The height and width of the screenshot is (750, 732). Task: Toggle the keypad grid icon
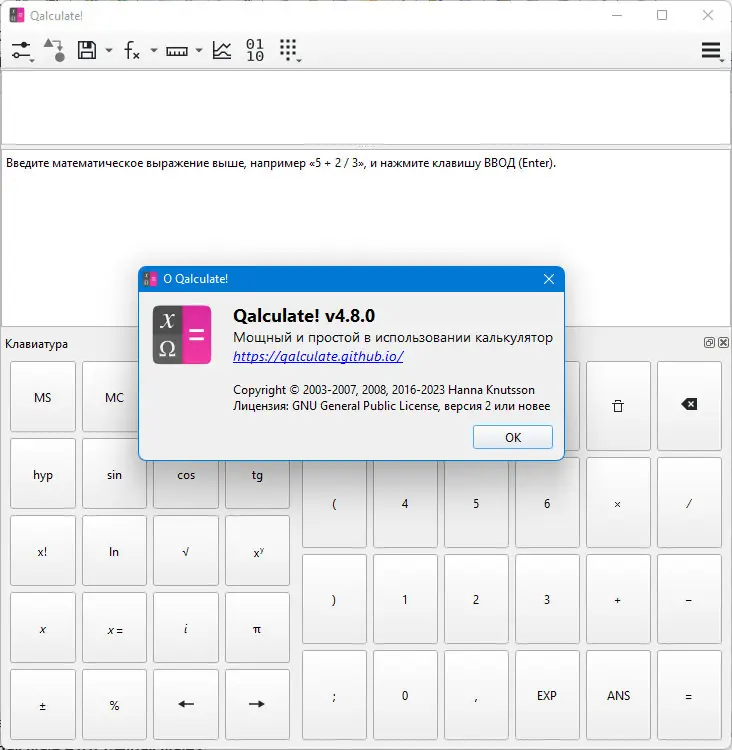pos(289,50)
